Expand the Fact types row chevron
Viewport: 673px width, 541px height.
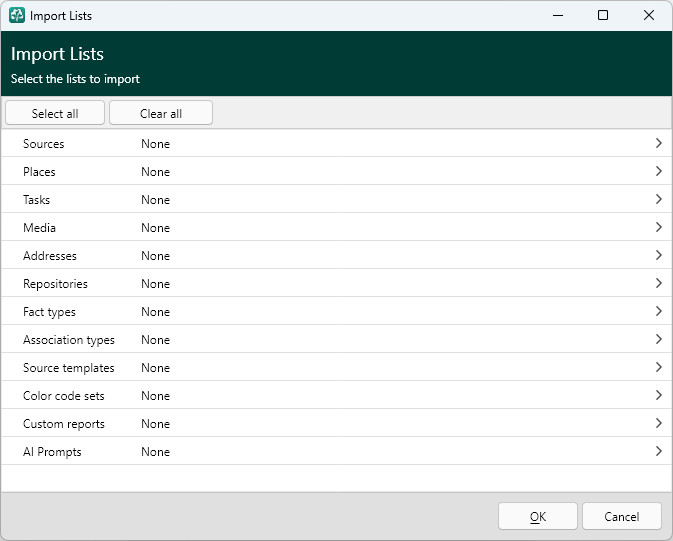click(659, 311)
